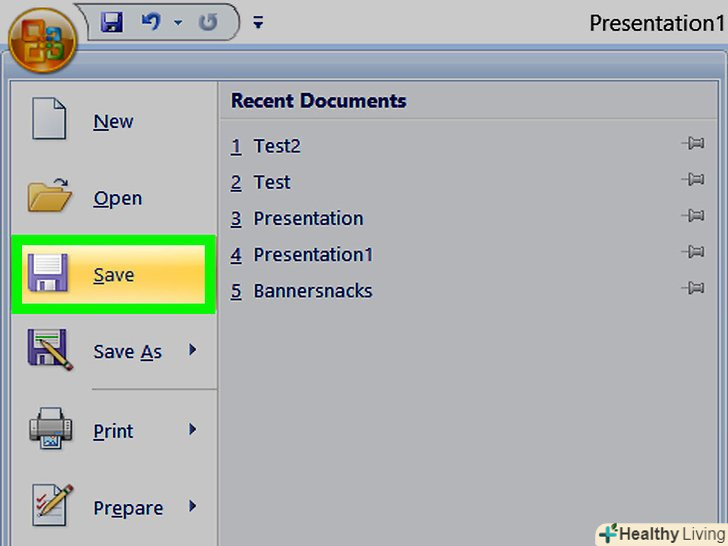728x546 pixels.
Task: Pin the Presentation recent document
Action: click(692, 217)
